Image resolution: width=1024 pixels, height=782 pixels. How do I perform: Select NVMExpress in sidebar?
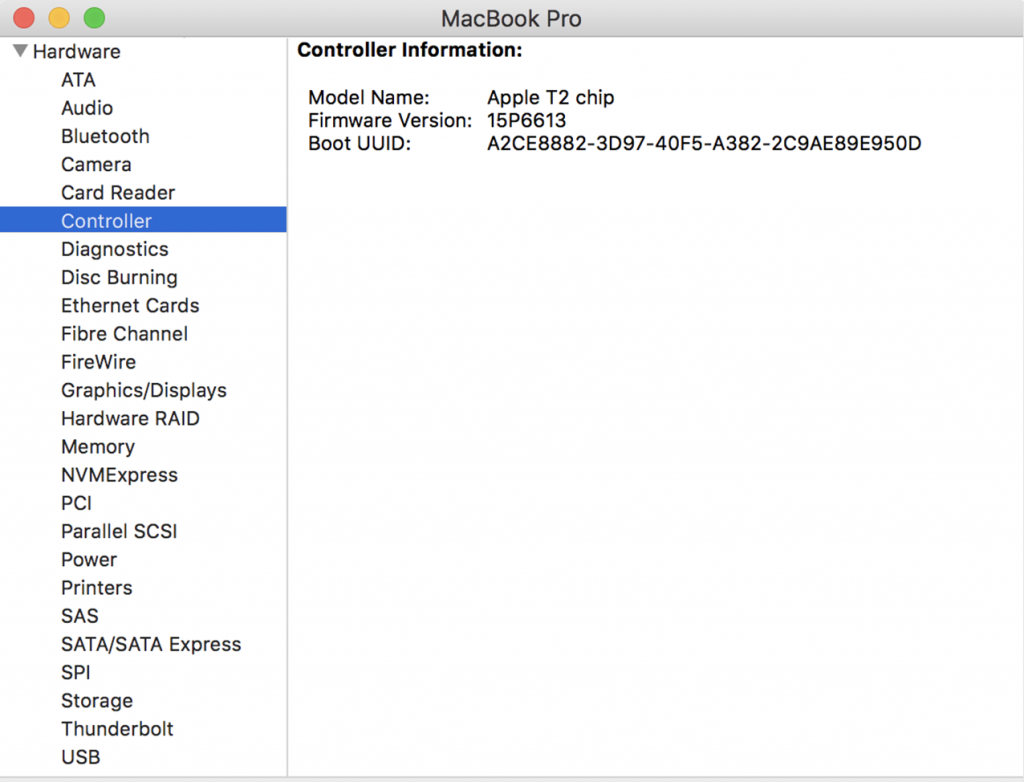click(120, 474)
